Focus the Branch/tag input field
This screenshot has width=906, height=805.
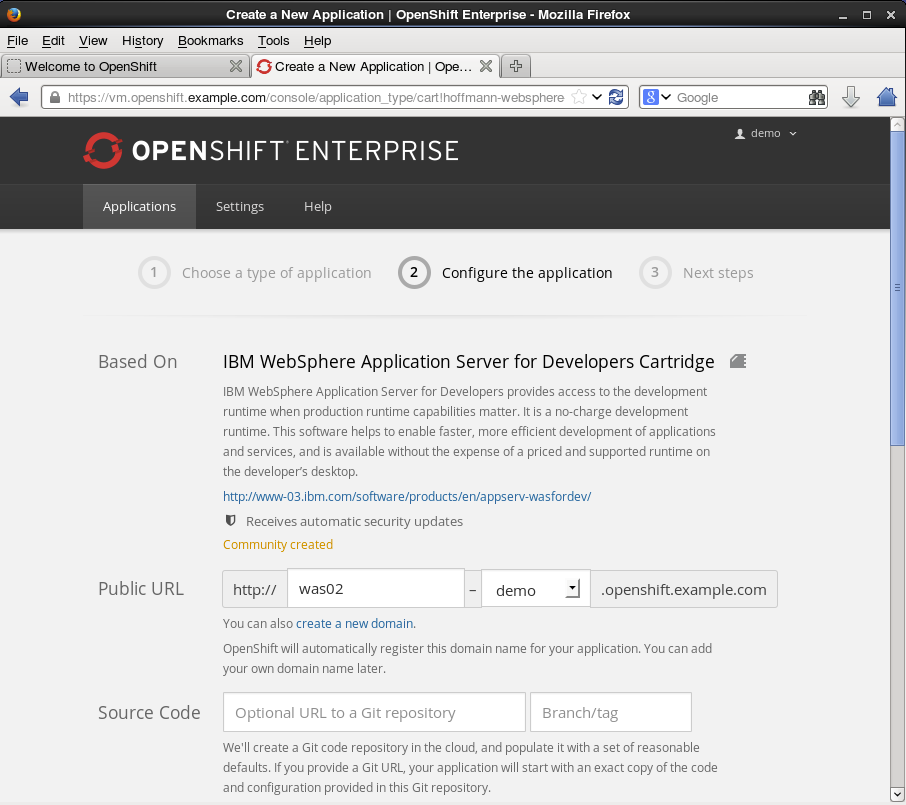[611, 712]
